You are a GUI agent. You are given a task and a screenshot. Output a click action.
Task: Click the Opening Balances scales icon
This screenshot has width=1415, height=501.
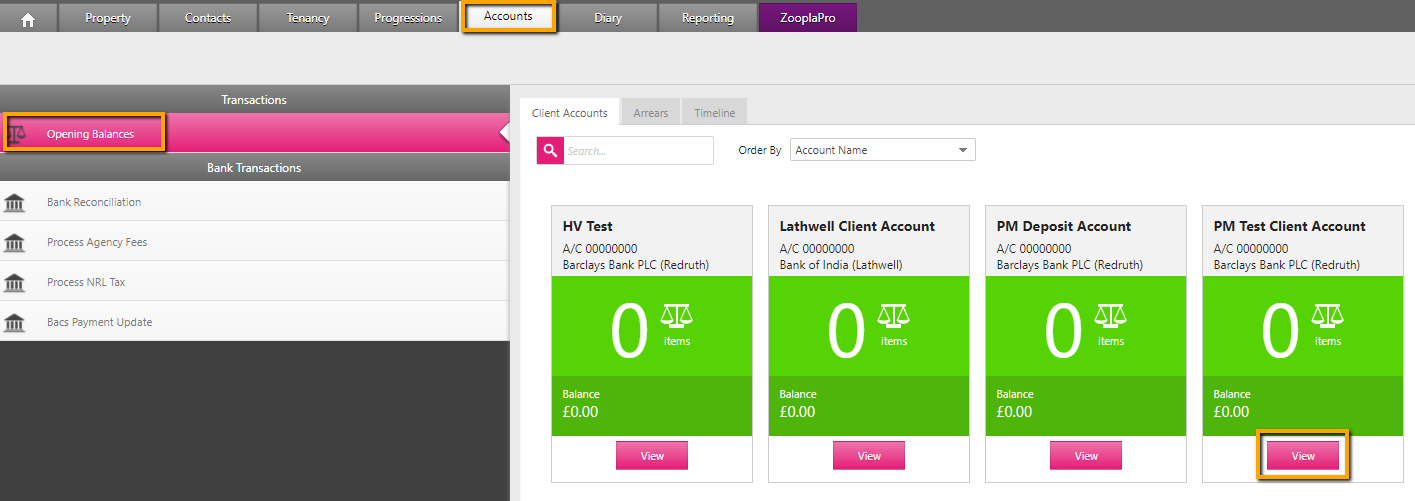point(17,134)
